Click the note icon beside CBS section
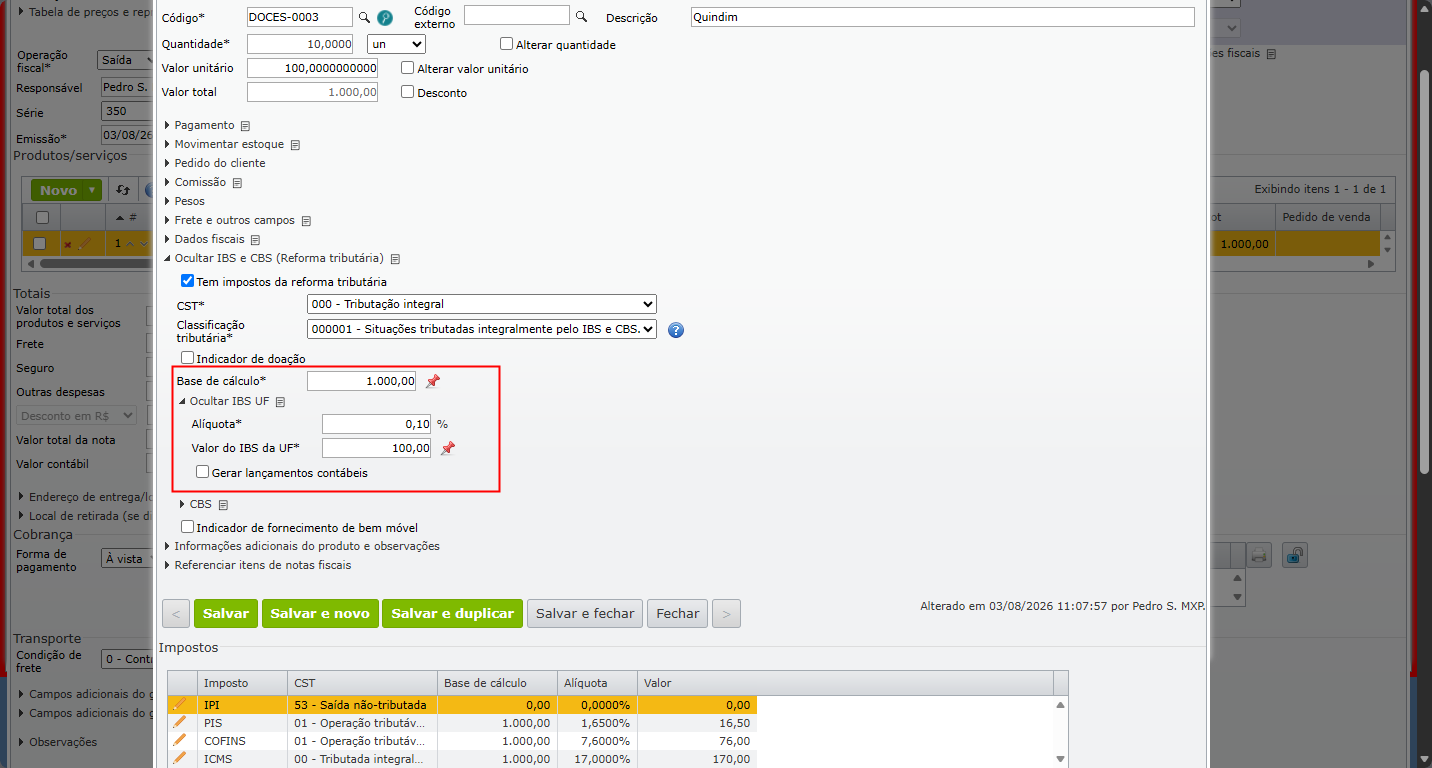The width and height of the screenshot is (1432, 768). 223,505
